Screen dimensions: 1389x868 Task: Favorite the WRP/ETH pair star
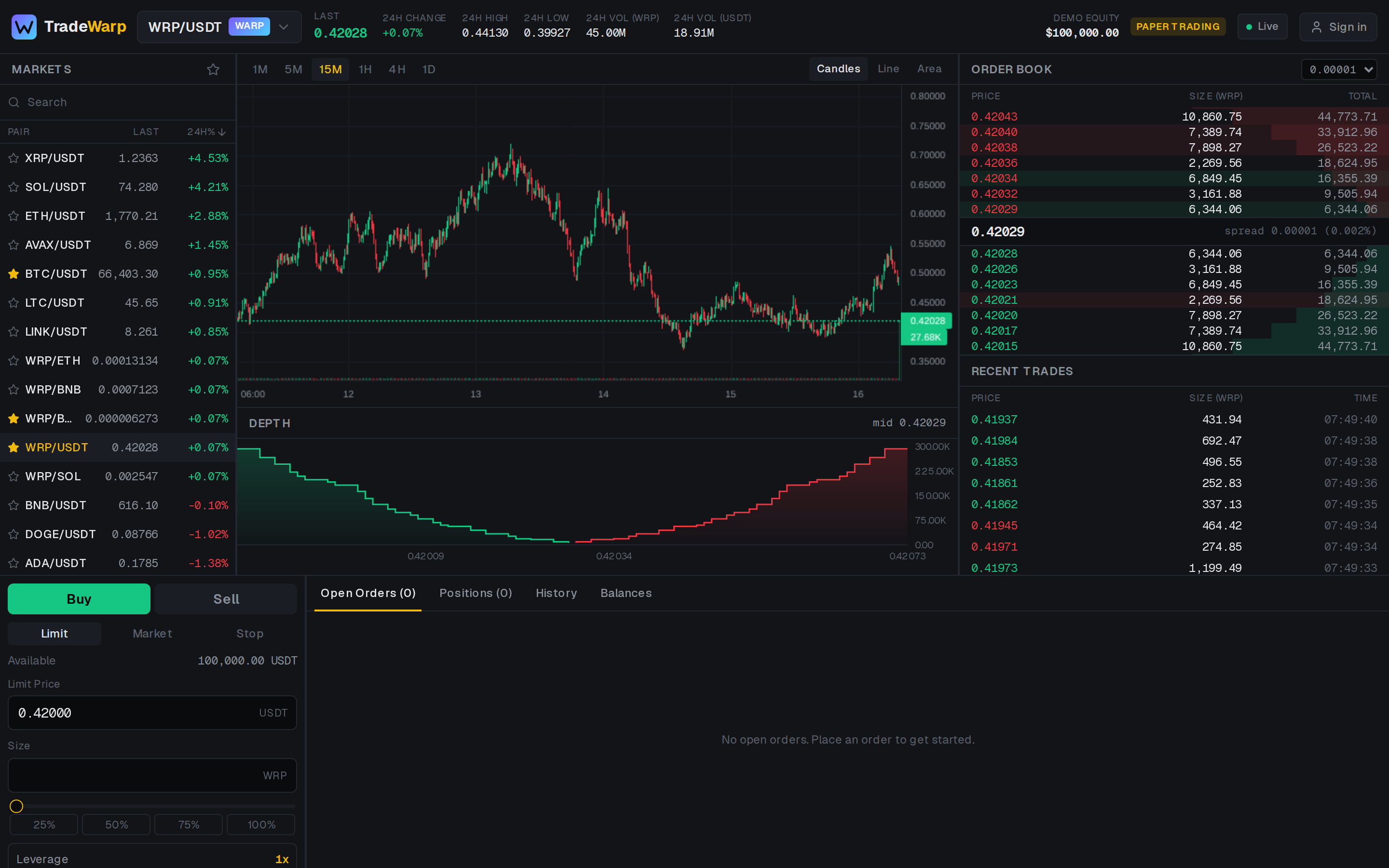[x=14, y=361]
